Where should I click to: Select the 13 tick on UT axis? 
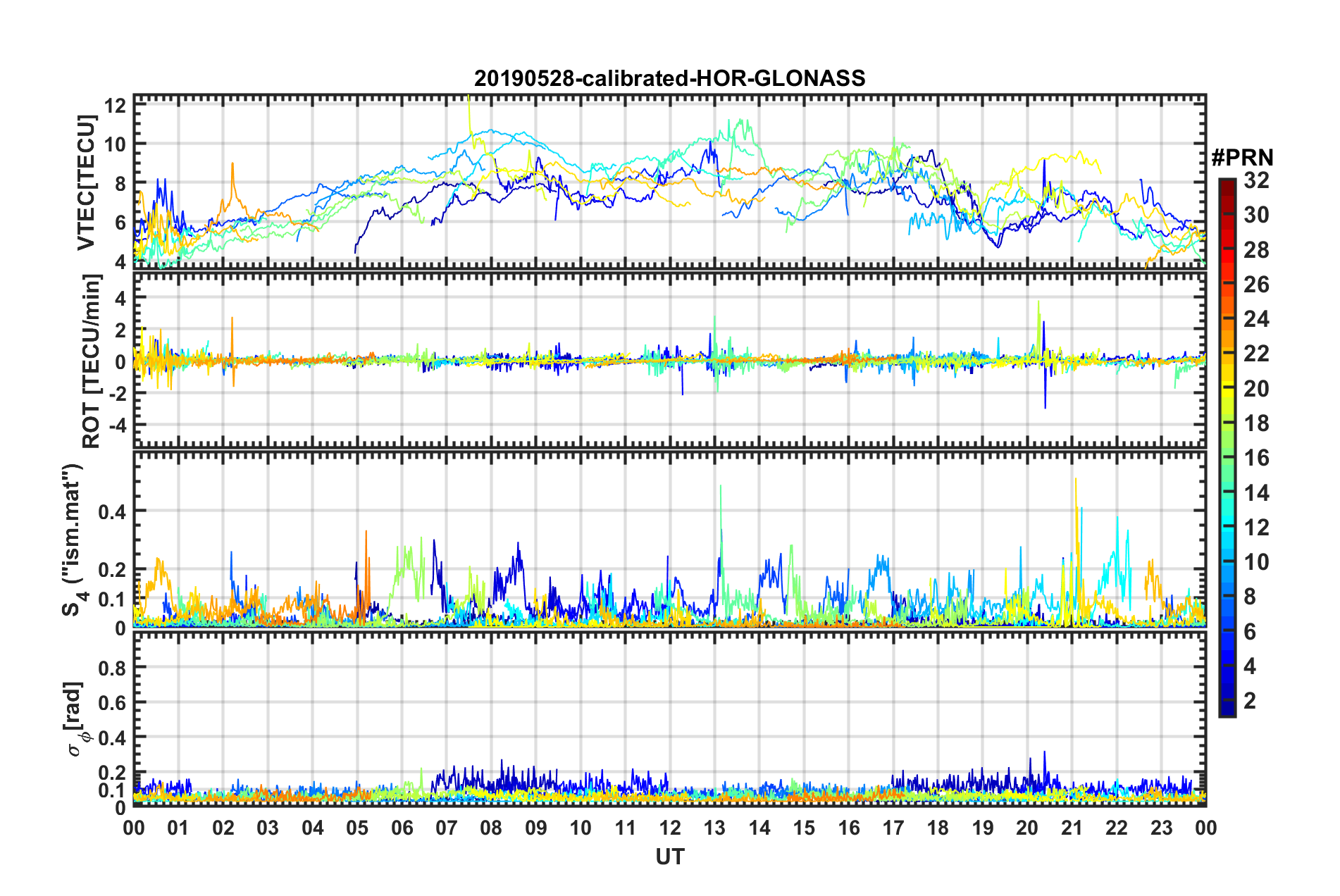[x=714, y=828]
